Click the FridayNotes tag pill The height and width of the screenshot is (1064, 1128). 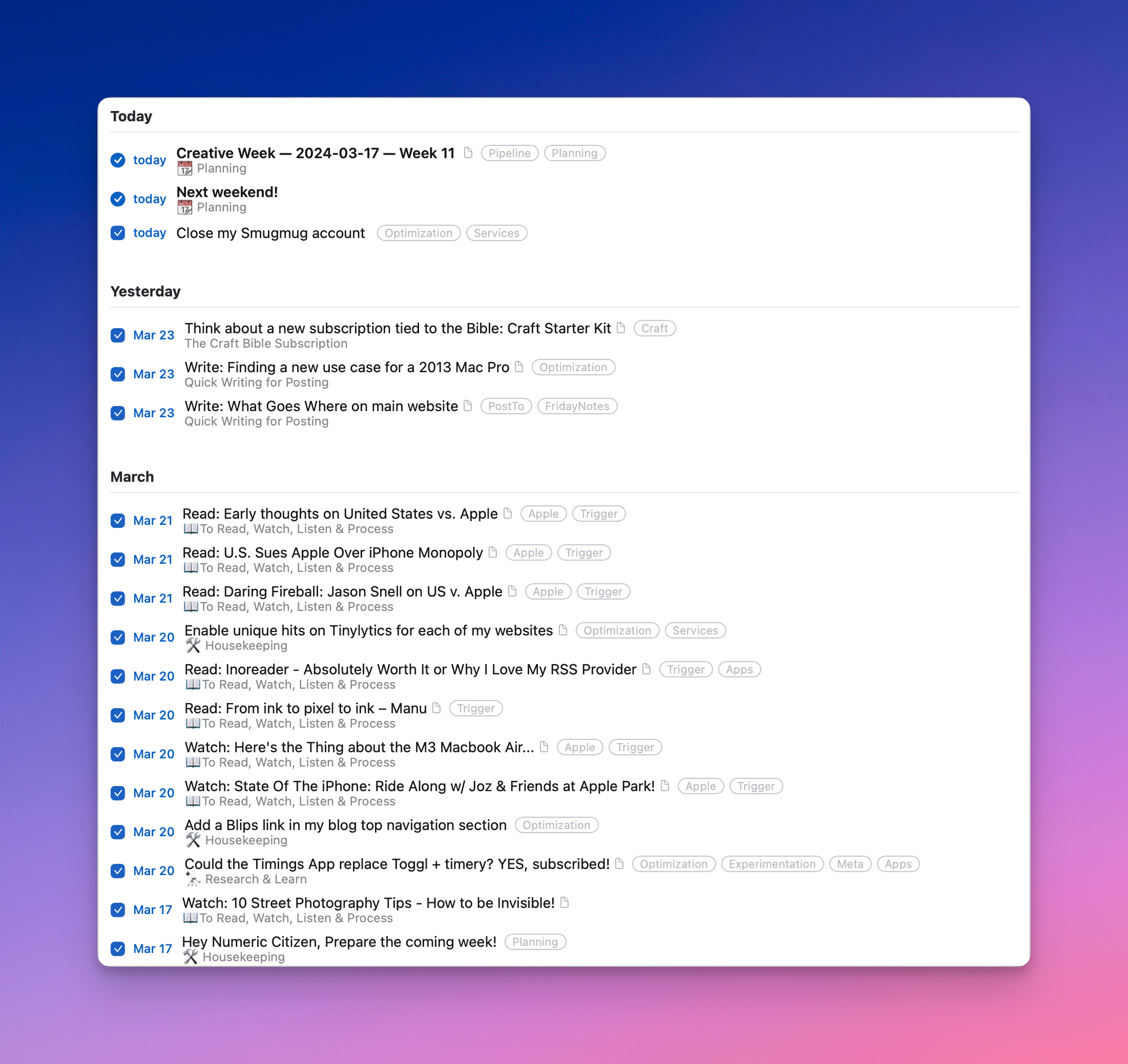[576, 406]
